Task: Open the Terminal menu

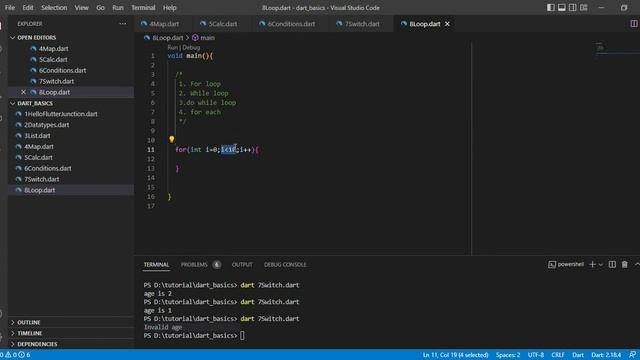Action: 143,8
